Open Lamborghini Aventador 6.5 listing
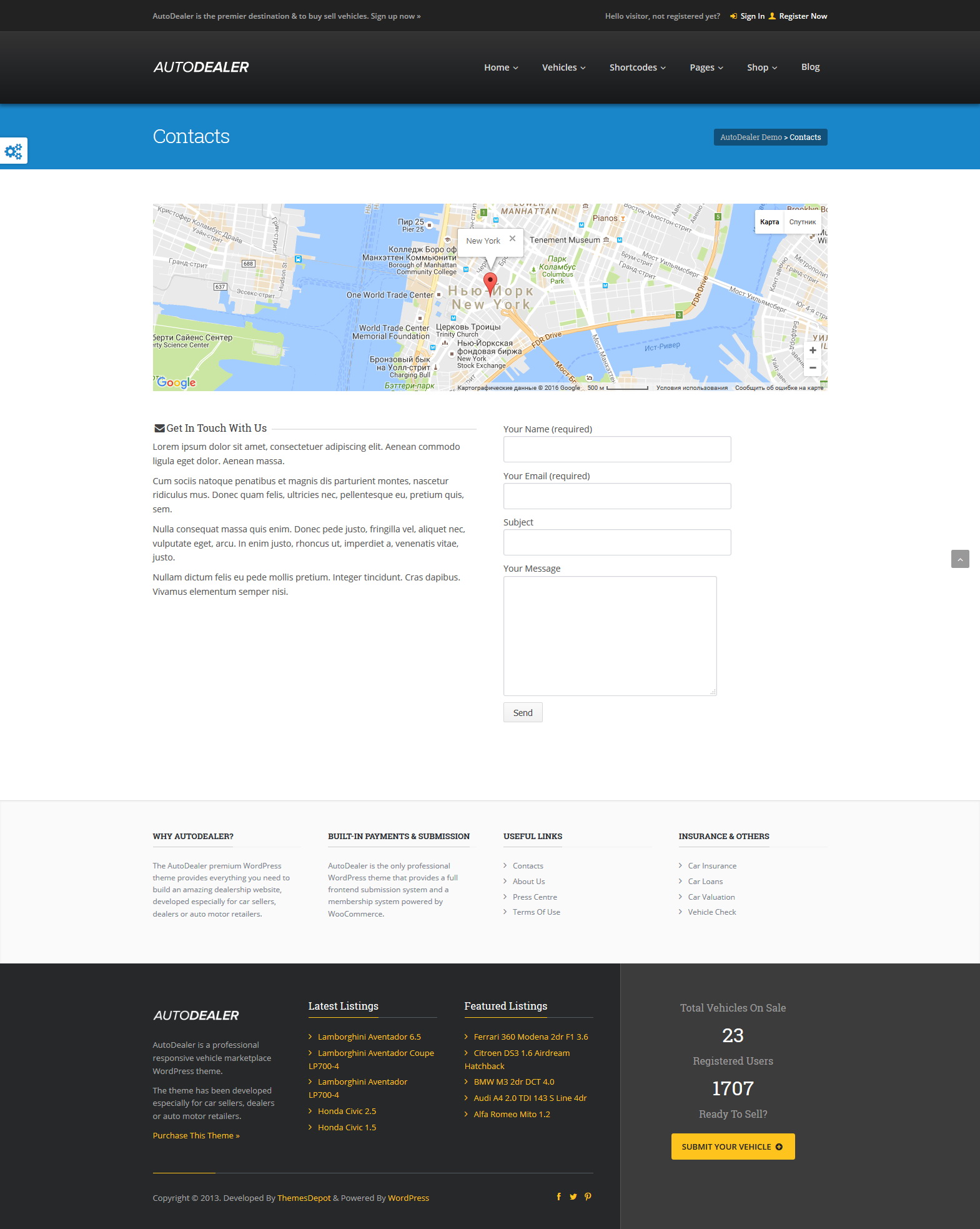Image resolution: width=980 pixels, height=1229 pixels. point(369,1037)
